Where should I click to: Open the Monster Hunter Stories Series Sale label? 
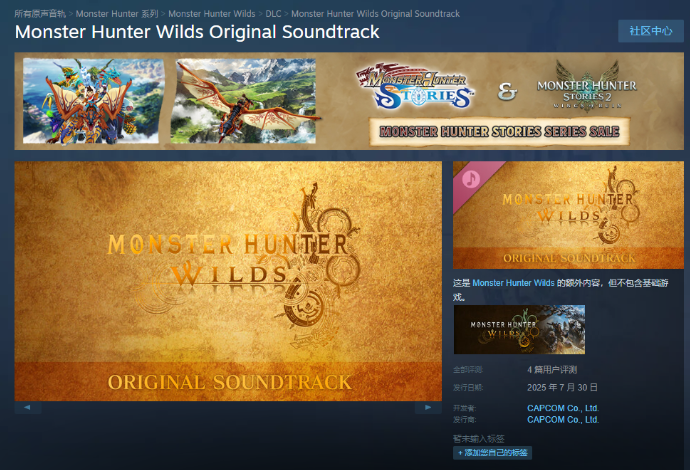pos(499,131)
